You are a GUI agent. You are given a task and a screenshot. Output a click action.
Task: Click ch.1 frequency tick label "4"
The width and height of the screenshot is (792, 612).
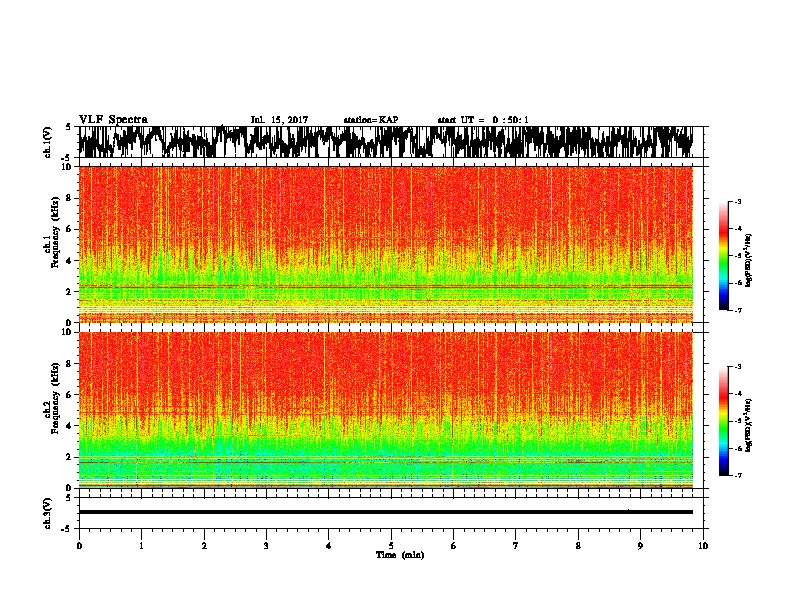click(x=69, y=261)
